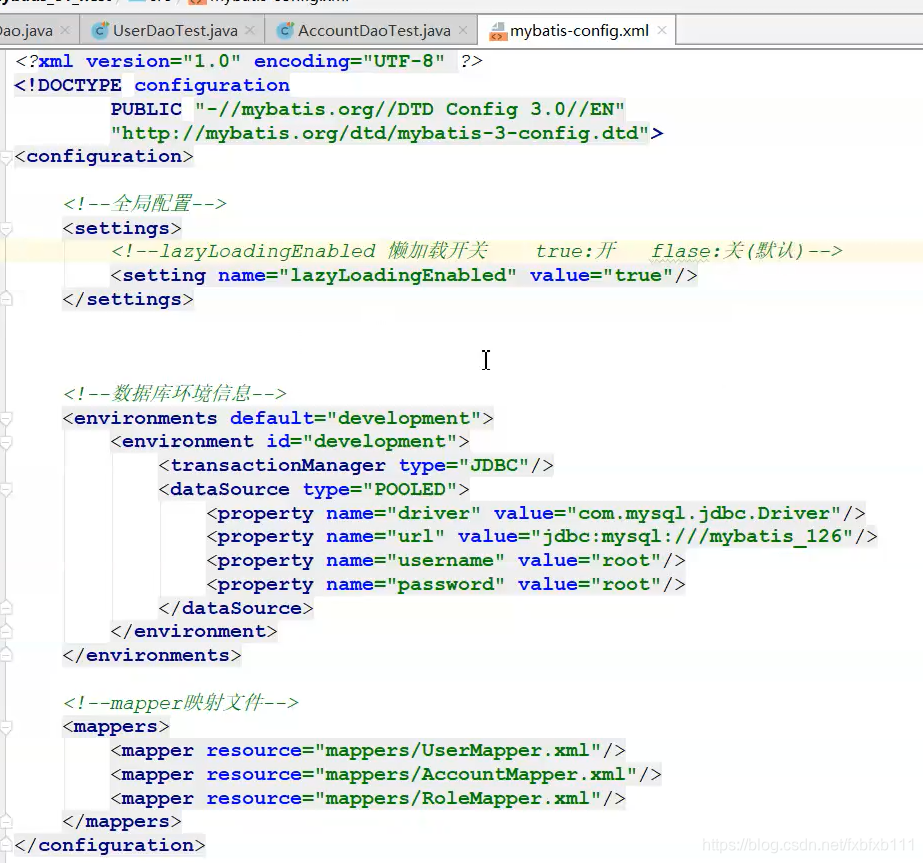Close the AccountDaoTest.java tab

(x=463, y=30)
